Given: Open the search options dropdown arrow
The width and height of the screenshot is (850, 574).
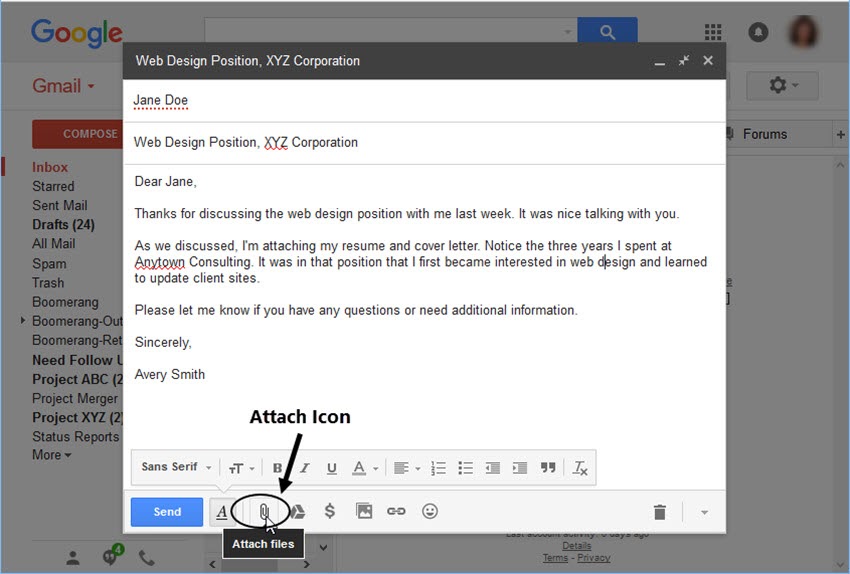Looking at the screenshot, I should 567,31.
